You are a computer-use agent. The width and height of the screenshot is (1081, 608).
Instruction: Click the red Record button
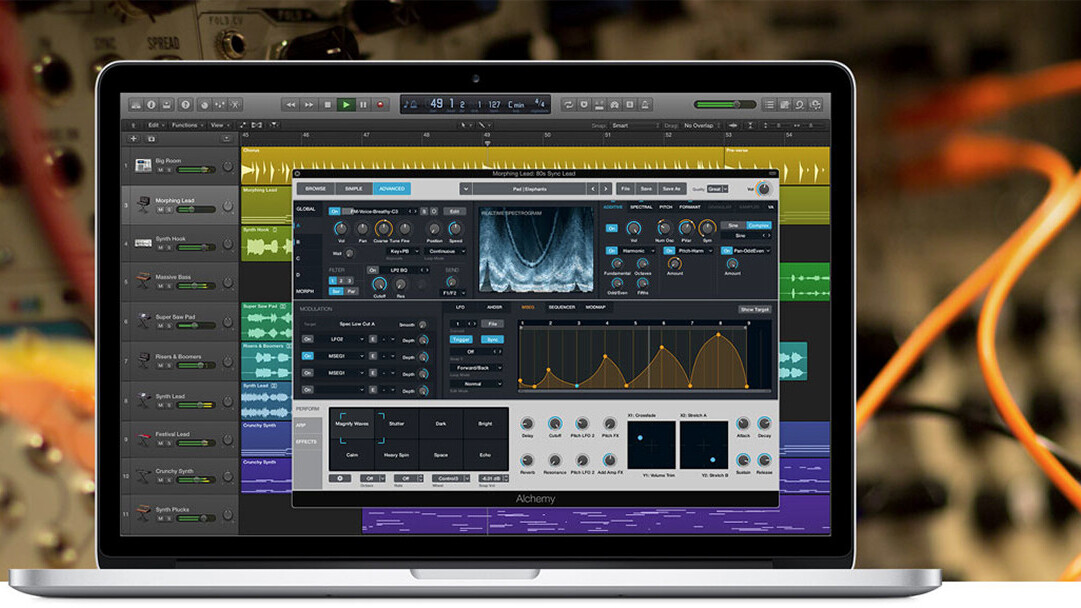379,104
